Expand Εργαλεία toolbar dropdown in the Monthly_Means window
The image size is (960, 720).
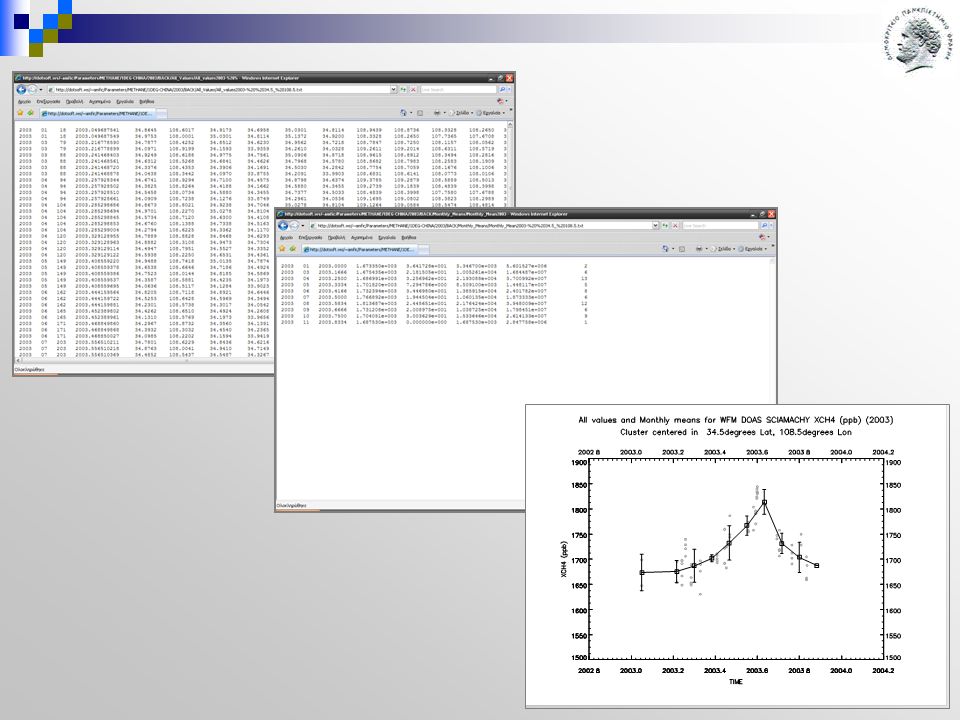[752, 249]
